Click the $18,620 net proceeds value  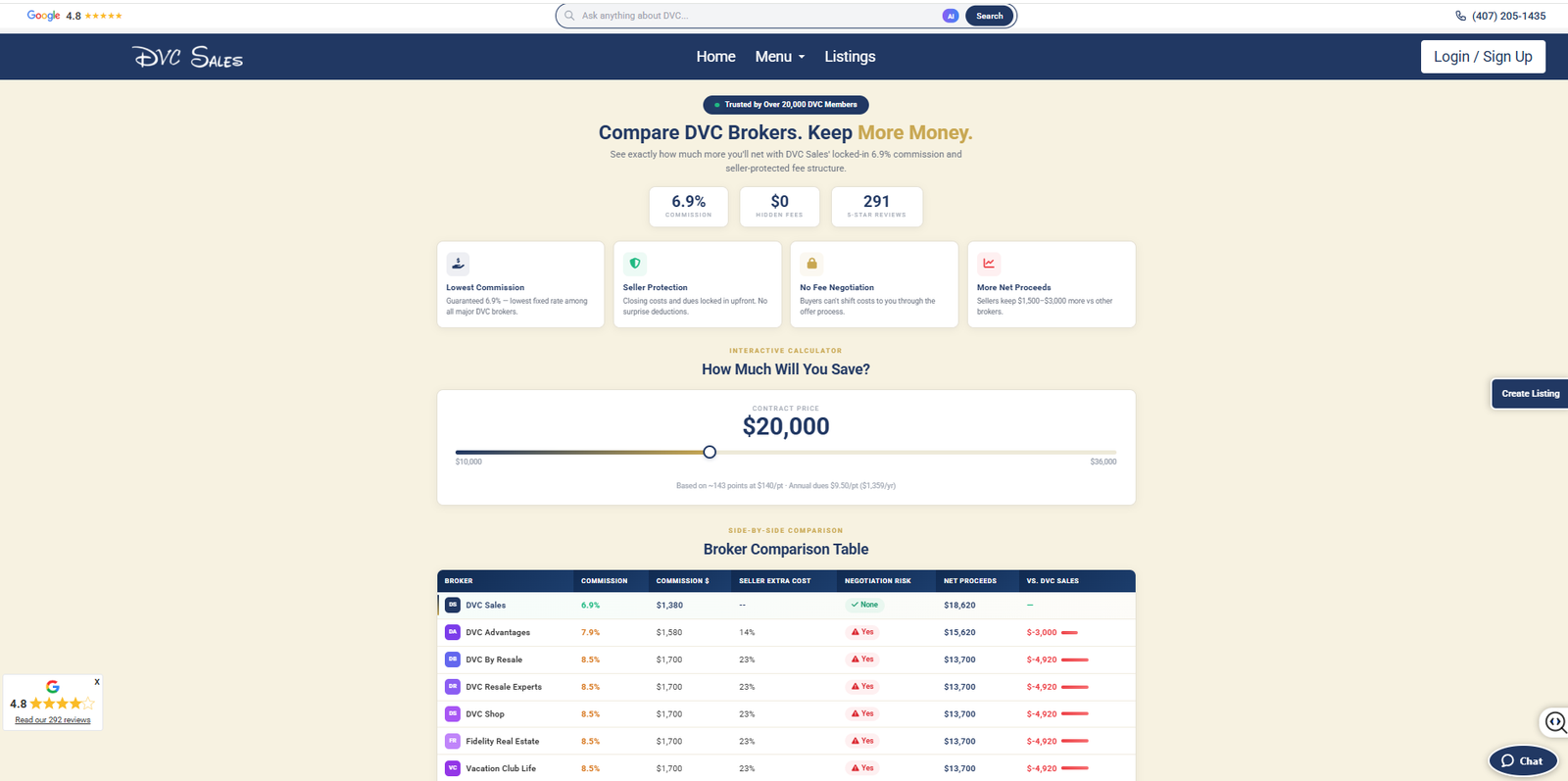click(x=959, y=606)
